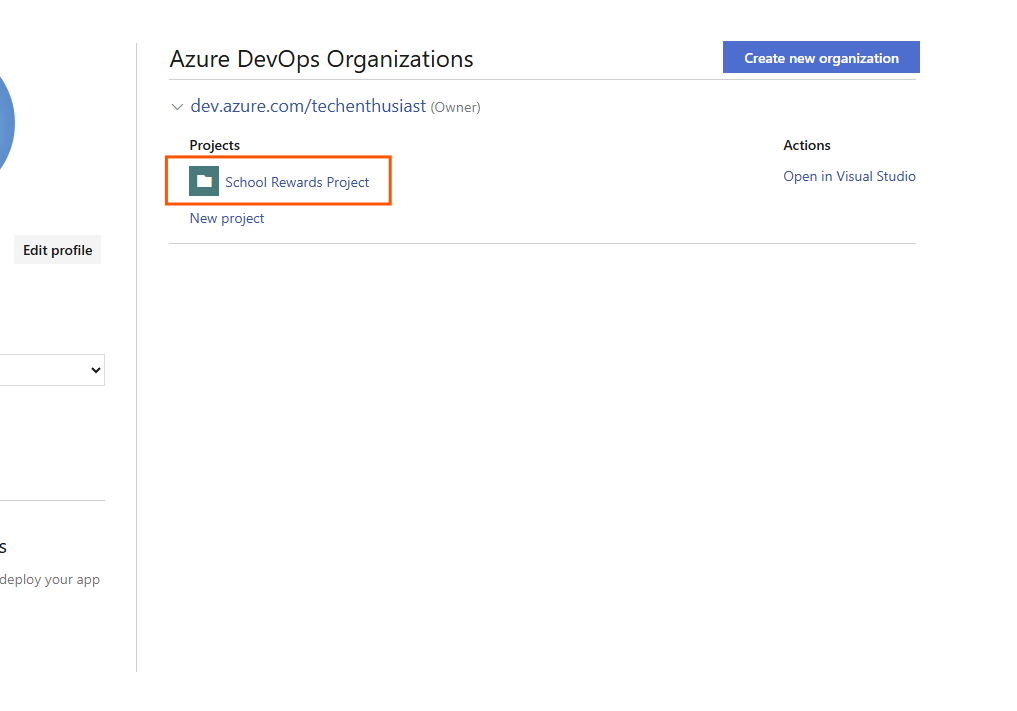Open dev.azure.com/techenthusiast organization link
1017x711 pixels.
308,106
